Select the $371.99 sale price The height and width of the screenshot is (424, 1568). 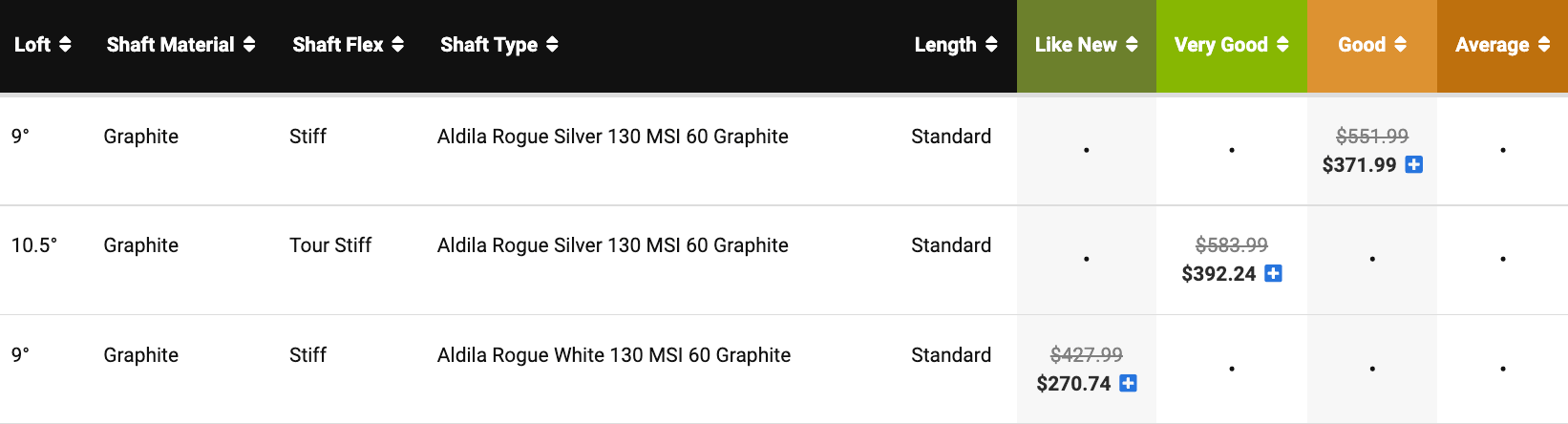tap(1359, 165)
